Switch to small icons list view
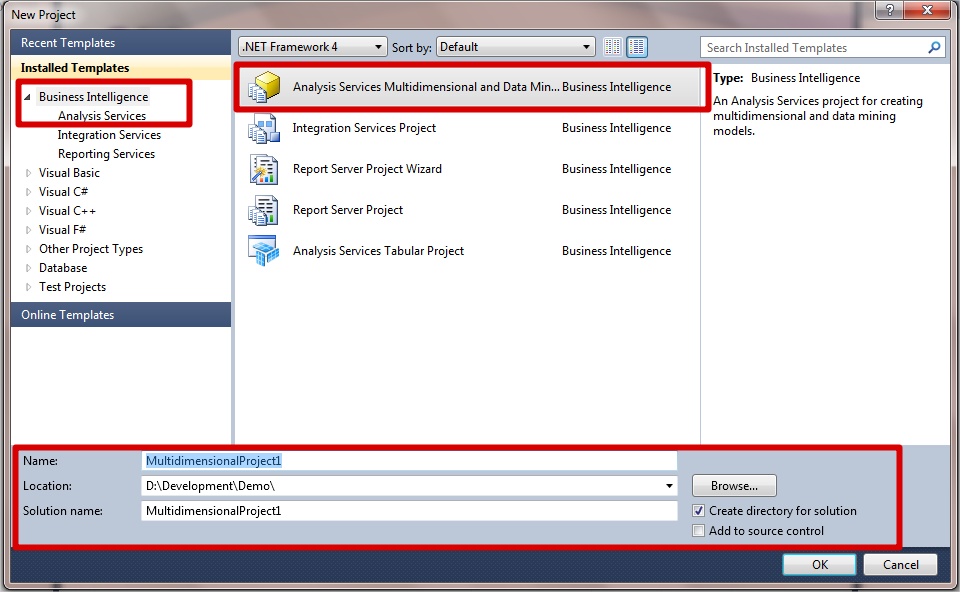 613,47
